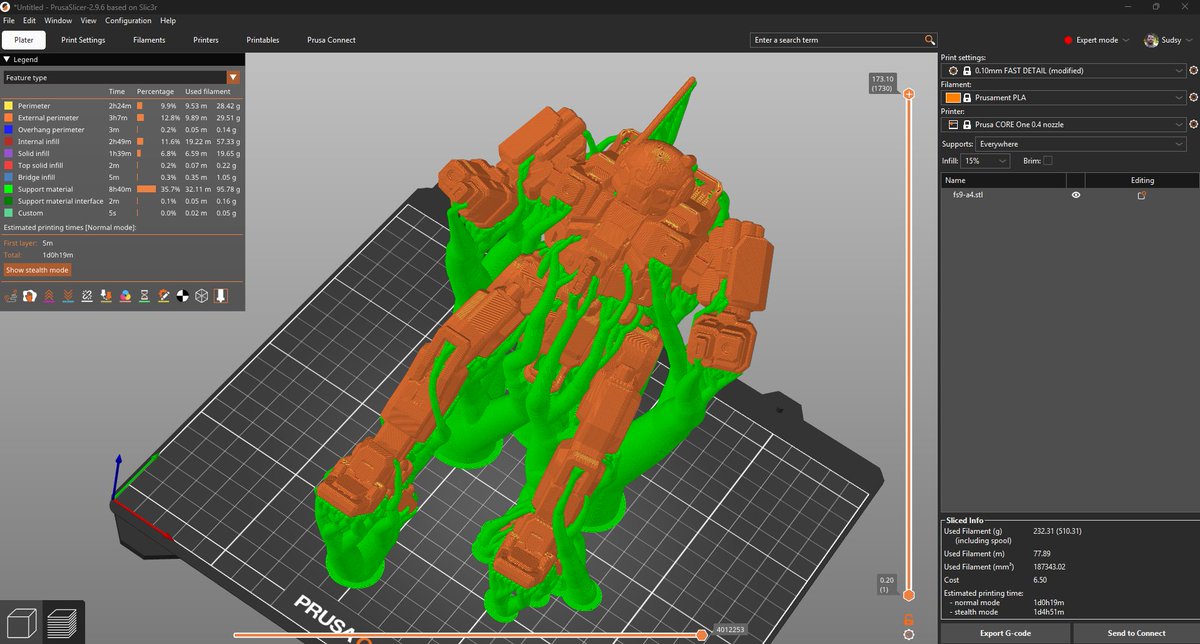Toggle center of gravity marker icon
This screenshot has width=1200, height=644.
(x=182, y=295)
